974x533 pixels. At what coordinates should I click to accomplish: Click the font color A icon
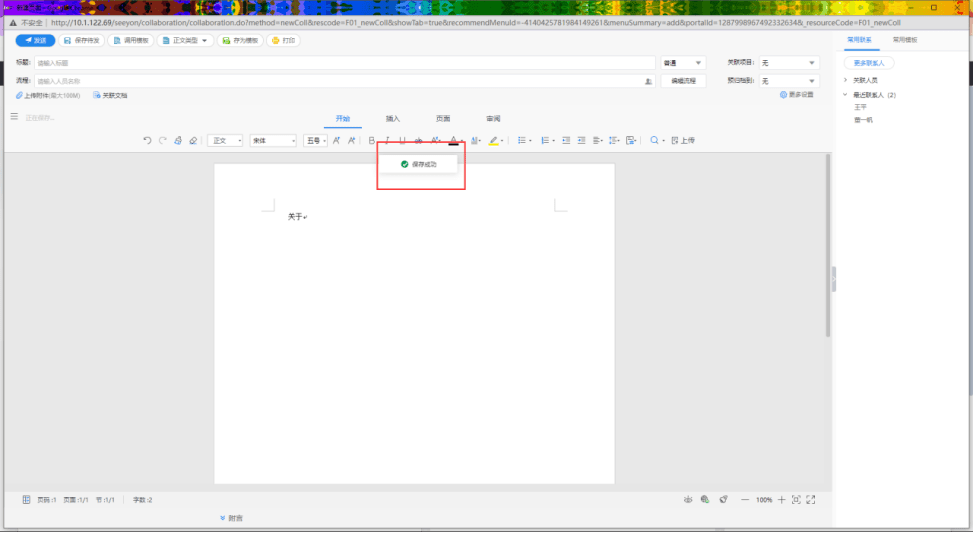(453, 140)
